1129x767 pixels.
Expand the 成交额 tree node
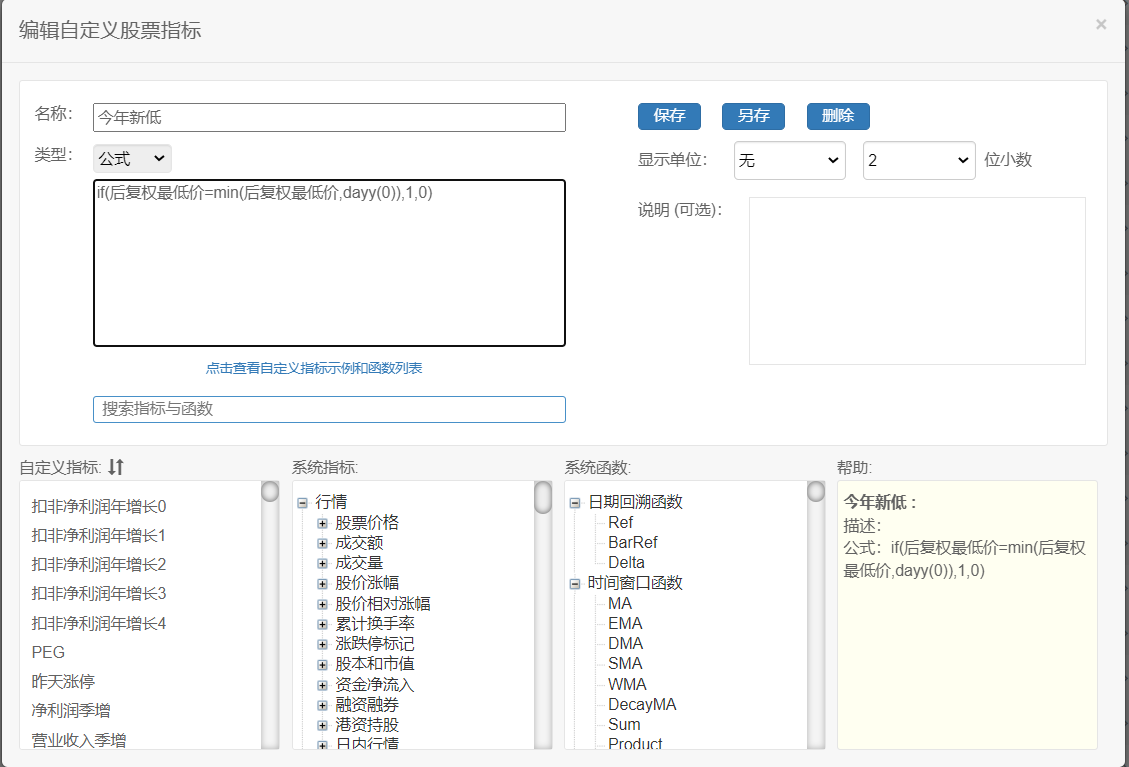coord(322,543)
